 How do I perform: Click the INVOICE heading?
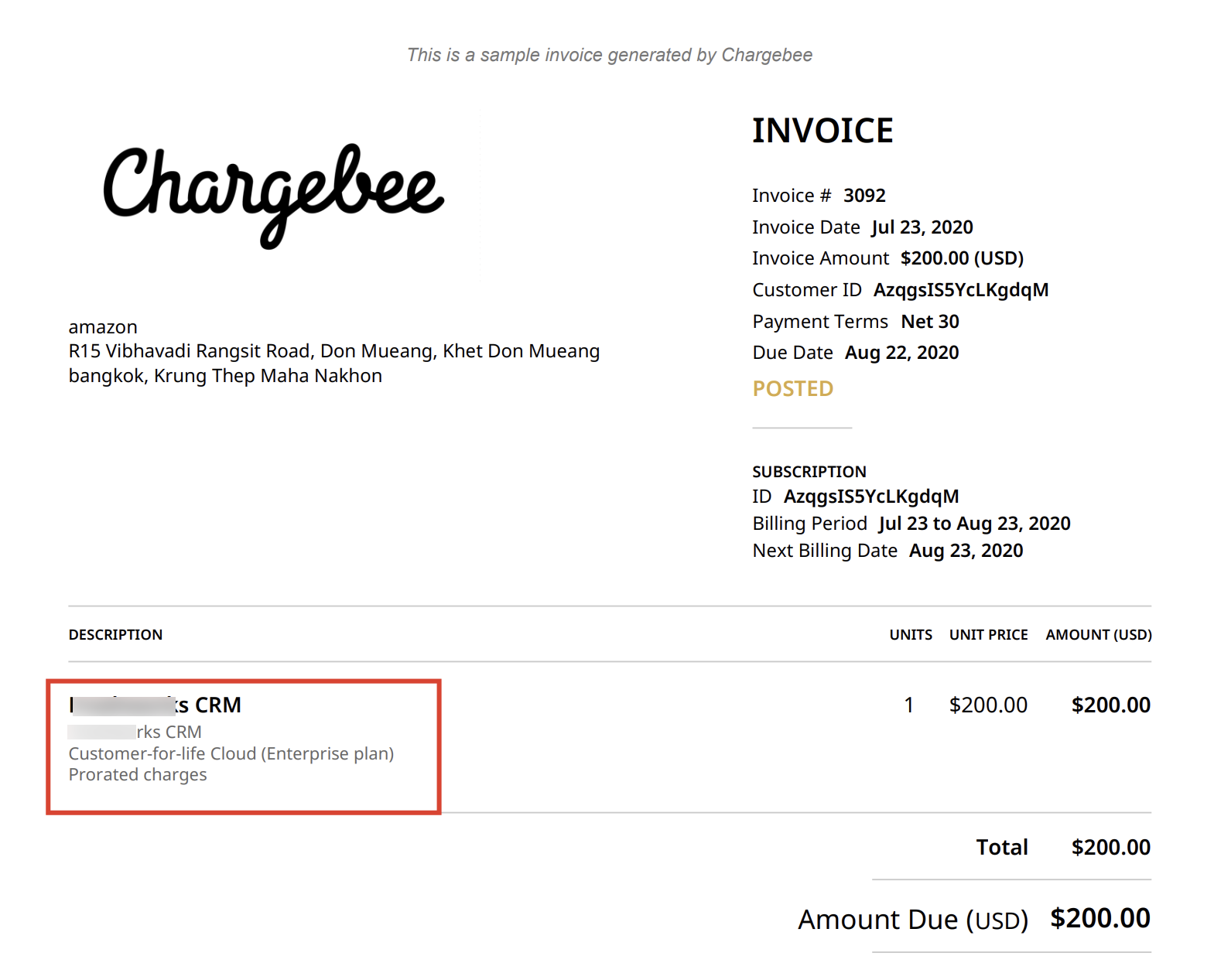822,131
